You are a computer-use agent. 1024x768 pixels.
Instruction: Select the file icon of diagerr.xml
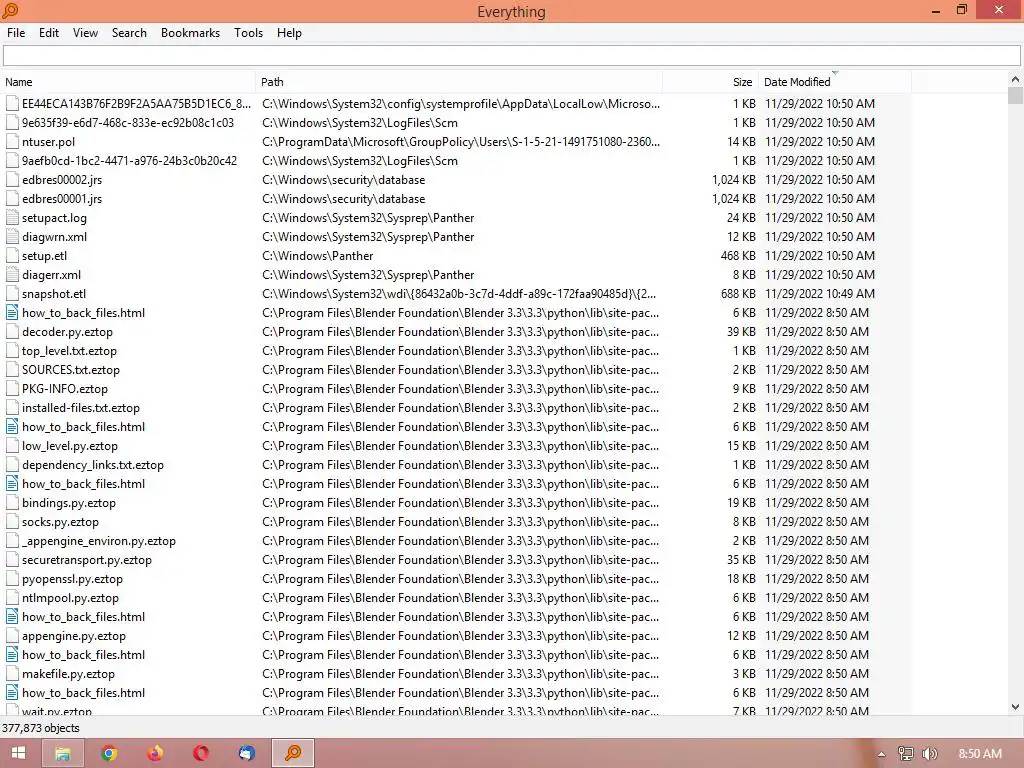(x=12, y=274)
